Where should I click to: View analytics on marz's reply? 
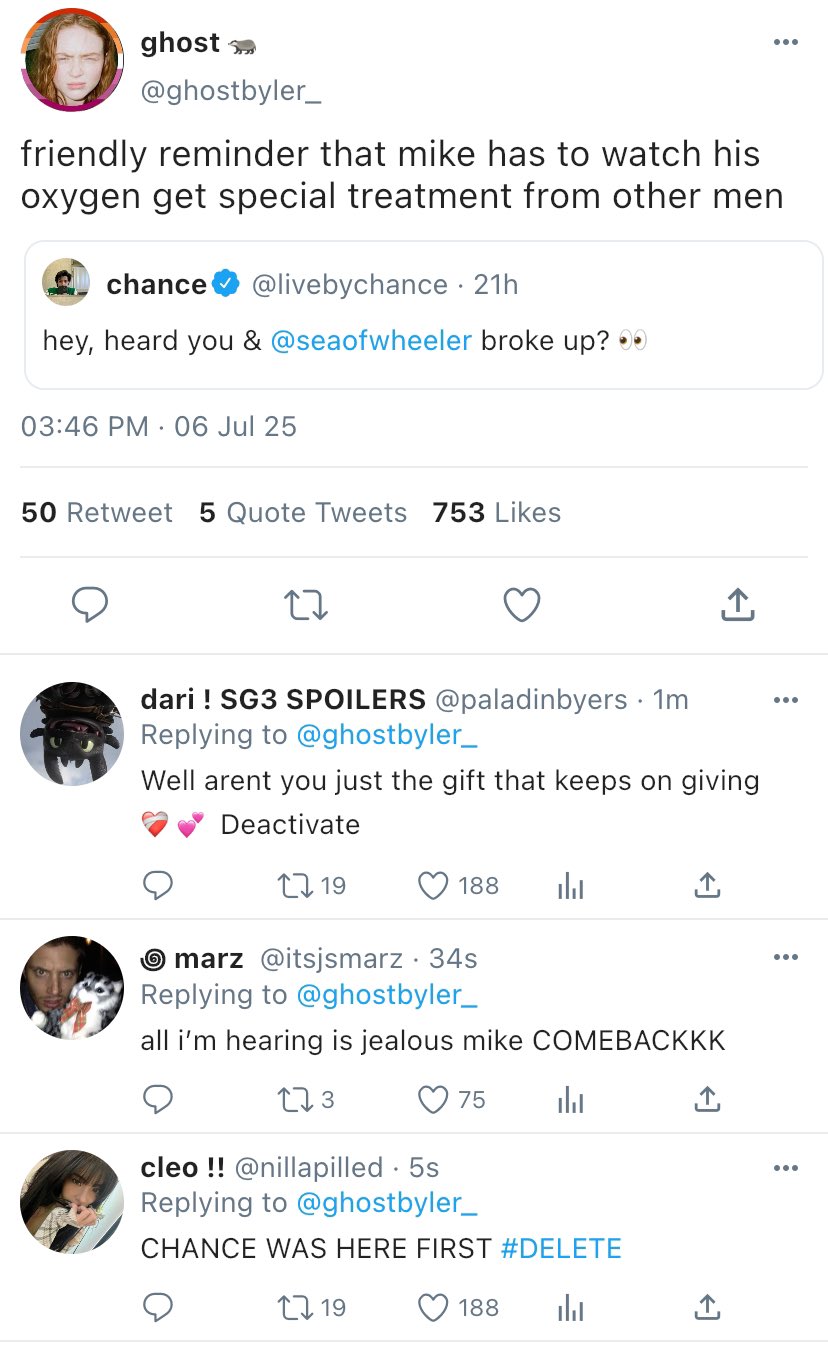click(x=570, y=1099)
